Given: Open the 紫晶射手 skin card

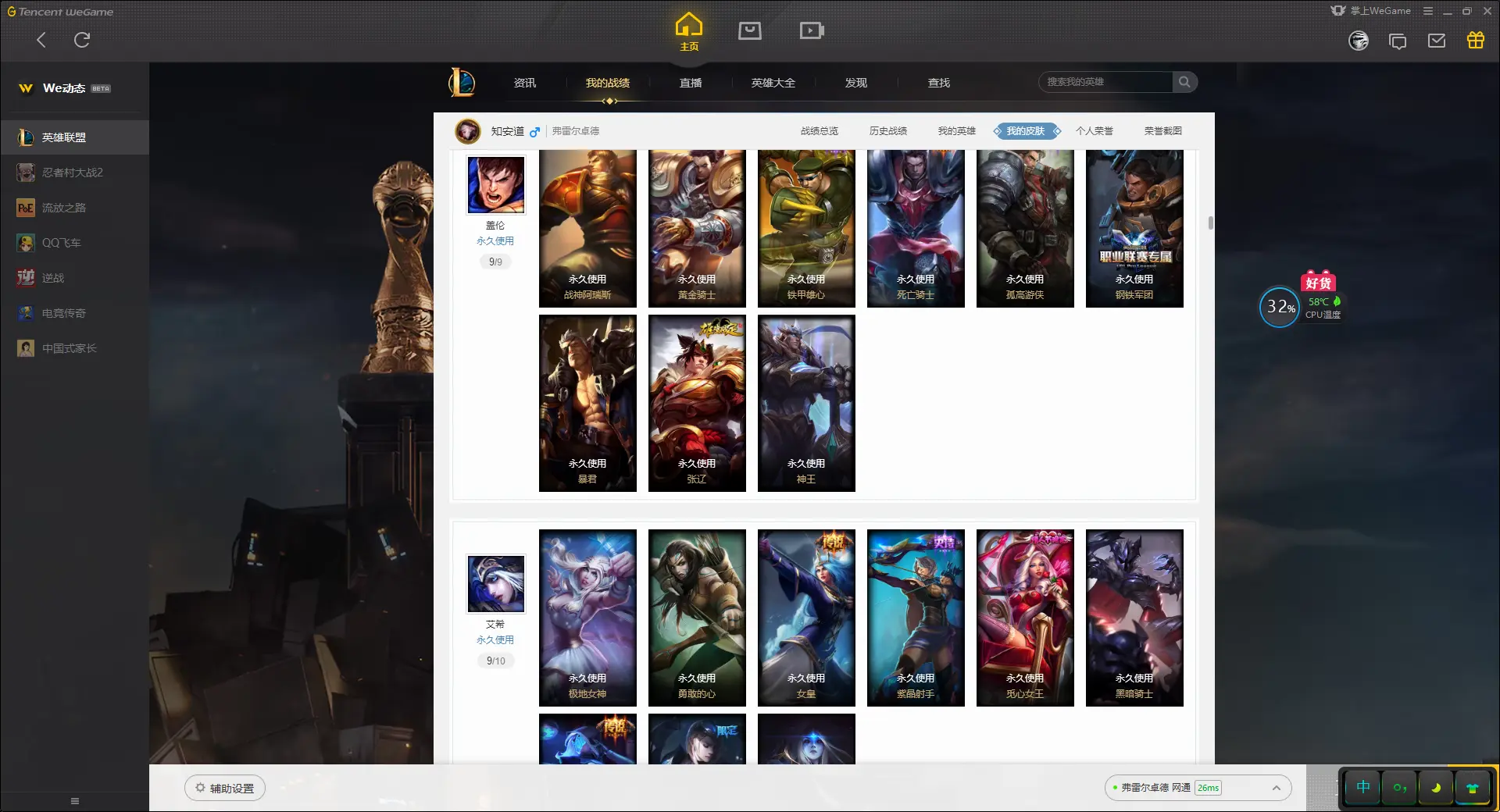Looking at the screenshot, I should 916,618.
